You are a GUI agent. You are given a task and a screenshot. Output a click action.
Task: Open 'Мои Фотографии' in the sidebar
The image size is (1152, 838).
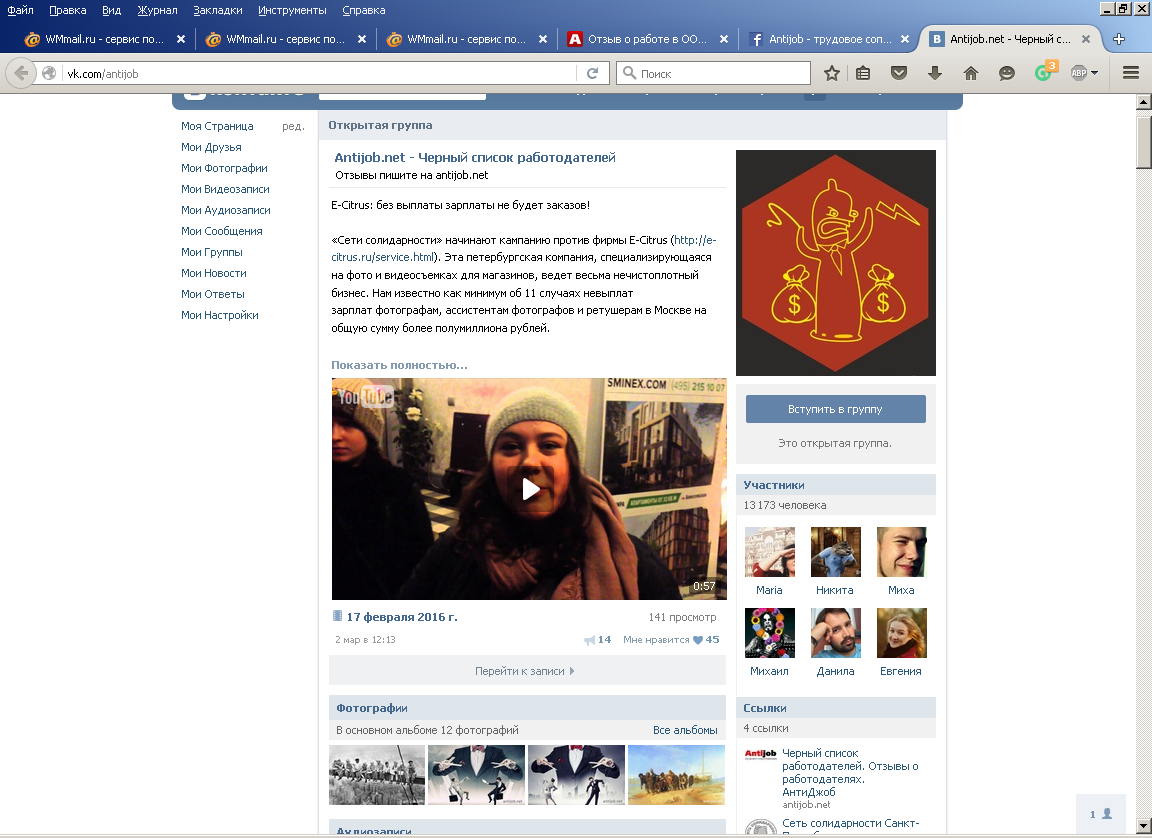[224, 168]
